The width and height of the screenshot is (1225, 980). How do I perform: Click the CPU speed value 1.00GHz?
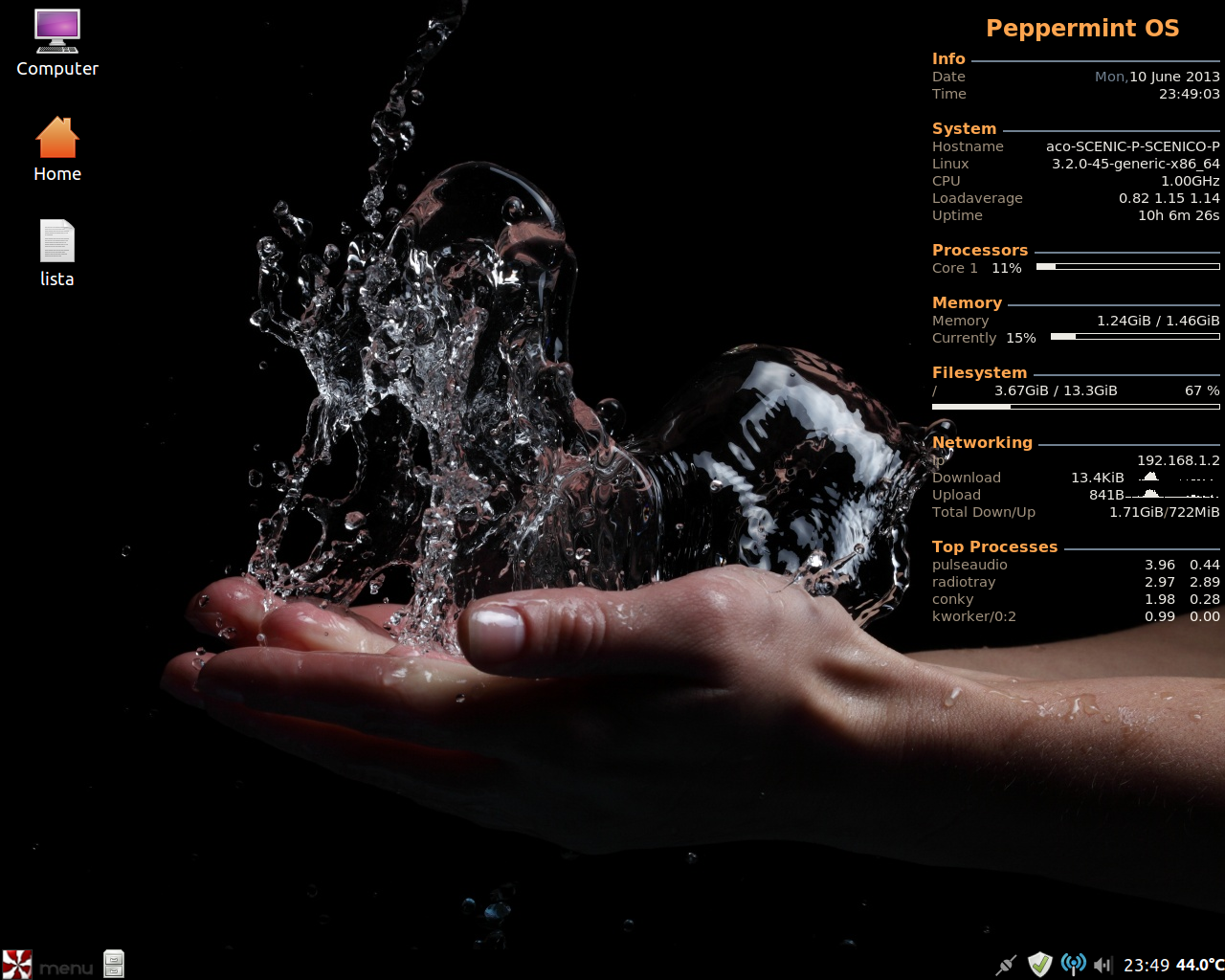coord(1191,181)
